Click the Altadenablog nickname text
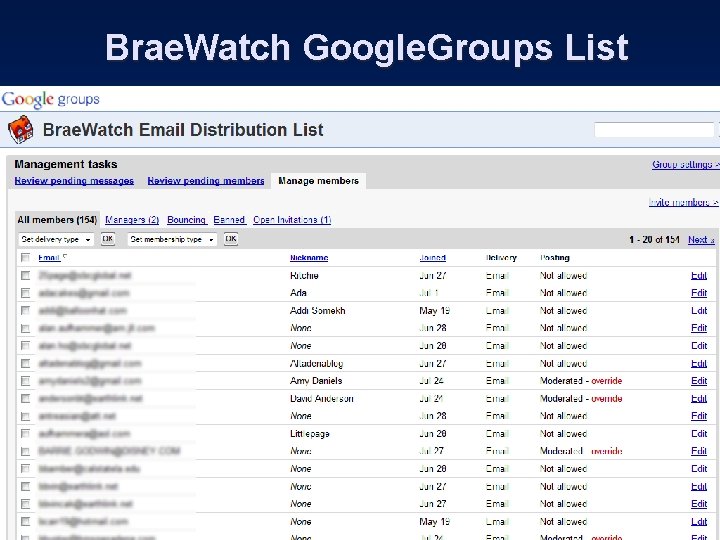720x540 pixels. tap(316, 364)
